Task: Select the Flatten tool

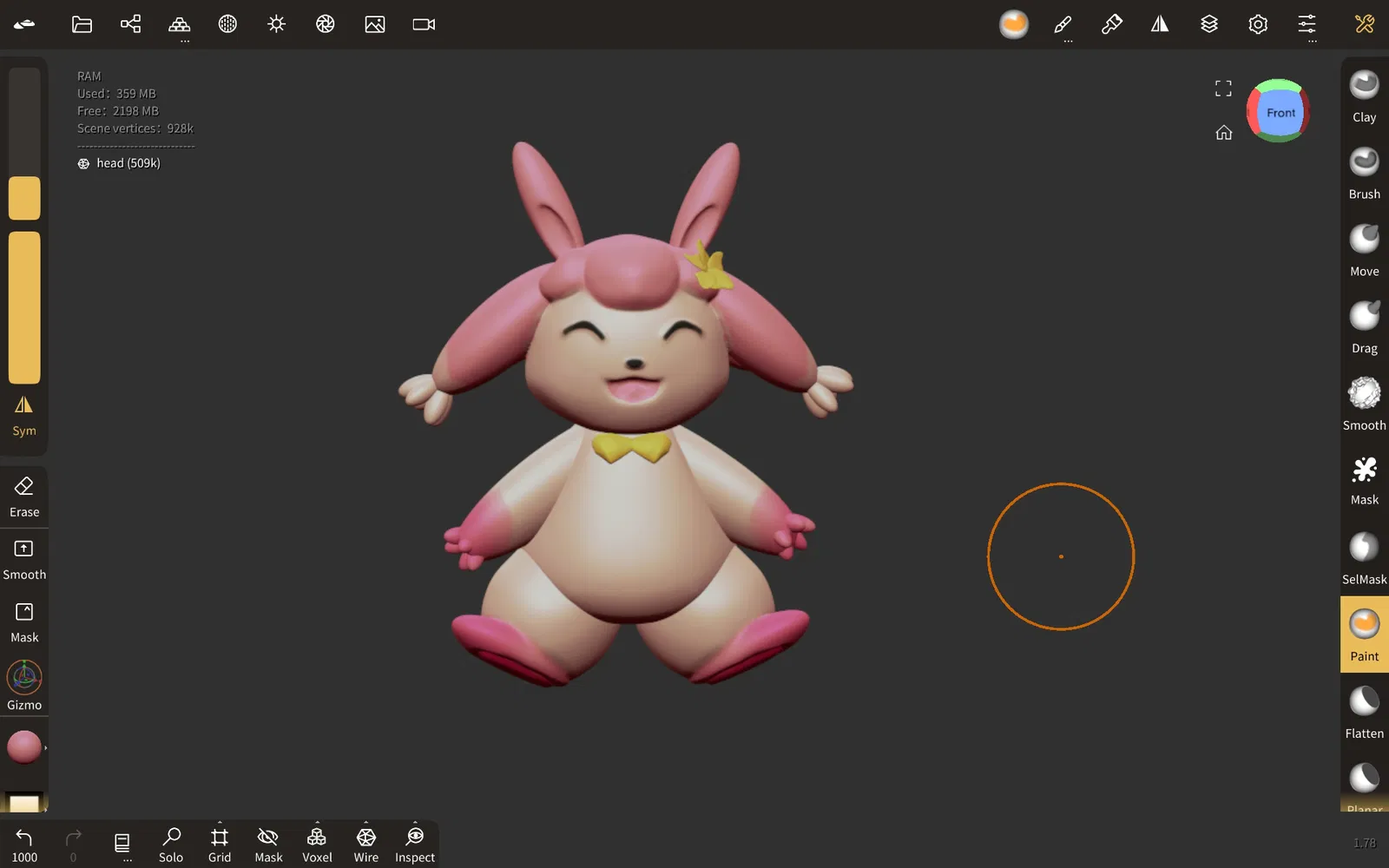Action: pyautogui.click(x=1364, y=713)
